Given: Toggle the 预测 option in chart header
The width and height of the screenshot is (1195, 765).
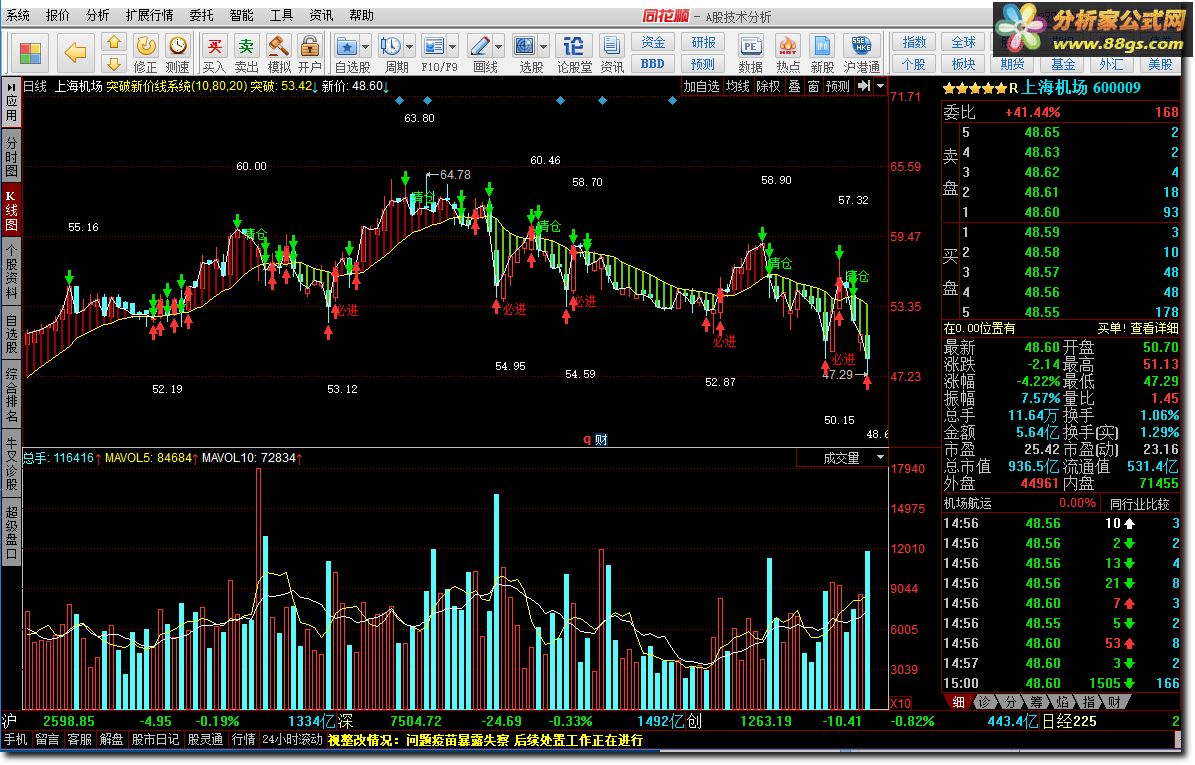Looking at the screenshot, I should tap(838, 86).
